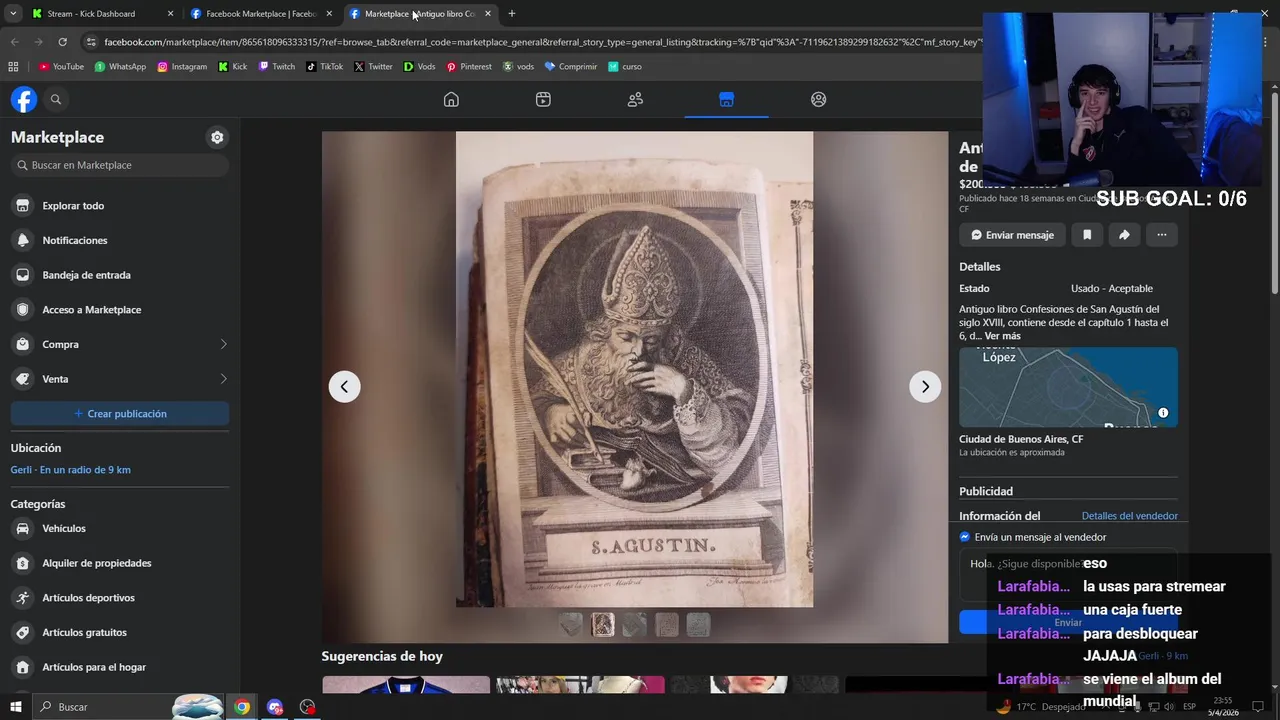Click Enviar mensaje button
The width and height of the screenshot is (1280, 720).
click(x=1012, y=235)
